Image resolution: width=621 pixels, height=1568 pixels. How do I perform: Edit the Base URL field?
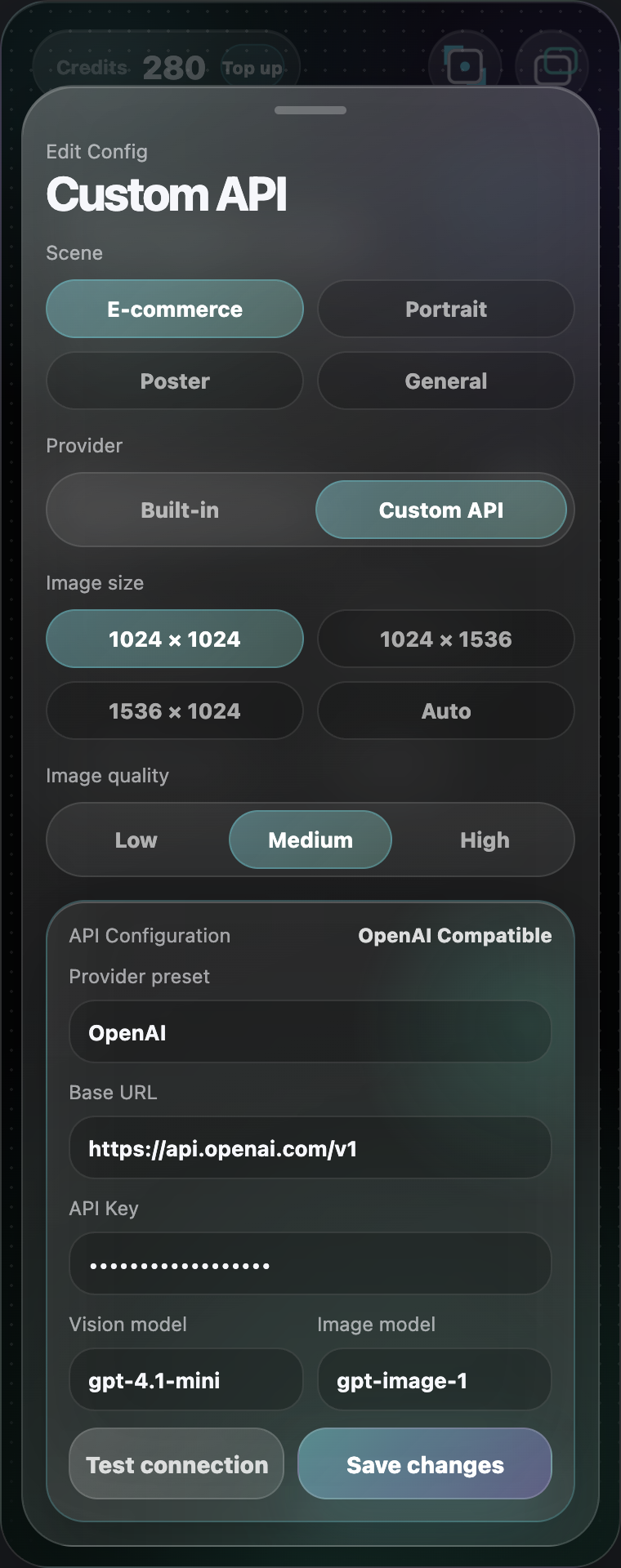(310, 1148)
